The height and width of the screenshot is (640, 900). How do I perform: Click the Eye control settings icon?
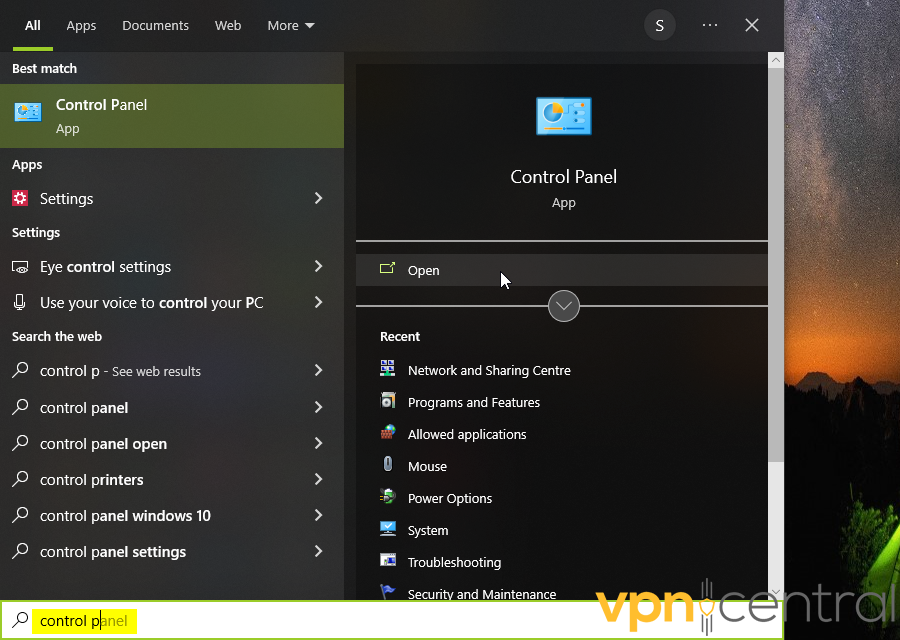coord(20,267)
